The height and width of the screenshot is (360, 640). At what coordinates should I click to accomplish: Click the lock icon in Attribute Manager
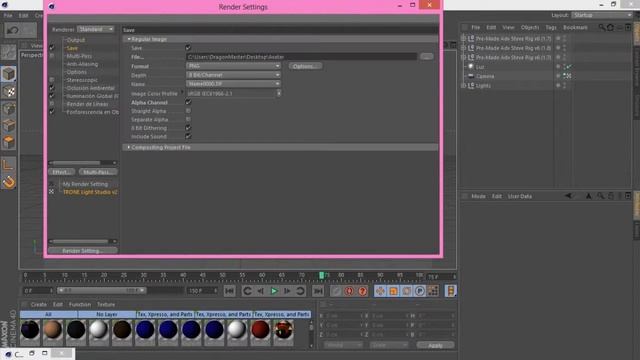pyautogui.click(x=611, y=196)
